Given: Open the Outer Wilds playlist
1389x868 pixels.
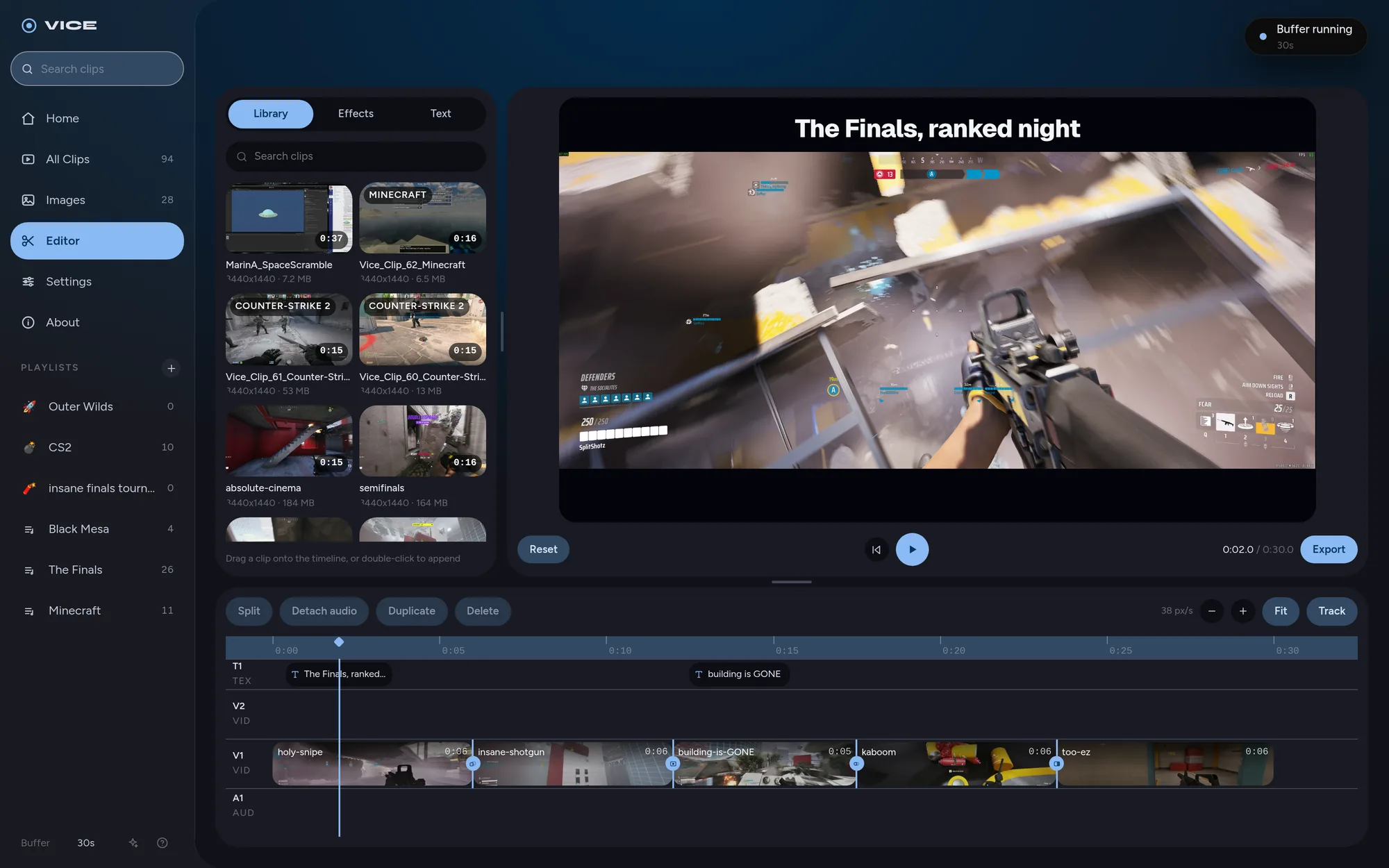Looking at the screenshot, I should [x=97, y=406].
